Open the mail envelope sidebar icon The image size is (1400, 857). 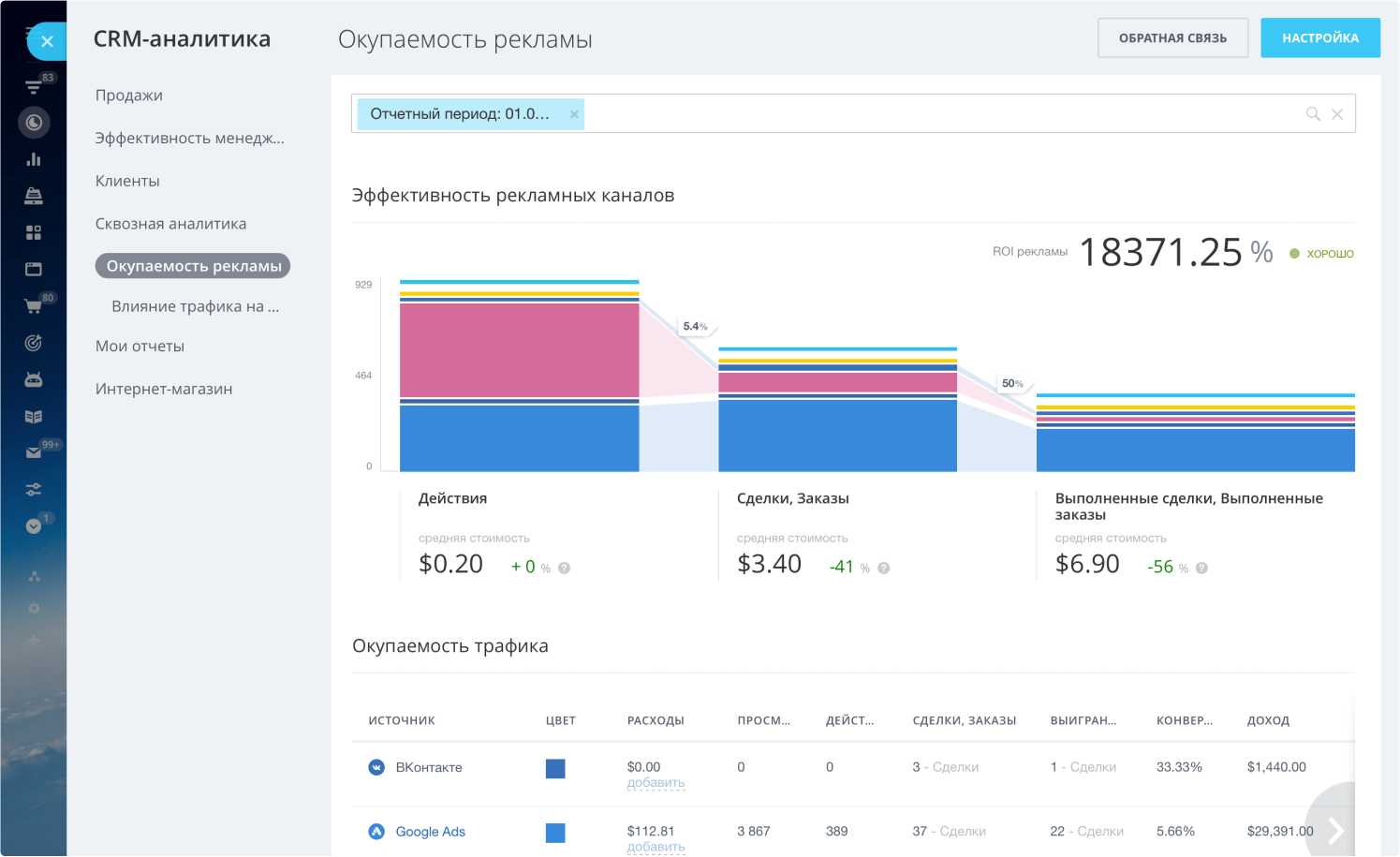[x=34, y=452]
